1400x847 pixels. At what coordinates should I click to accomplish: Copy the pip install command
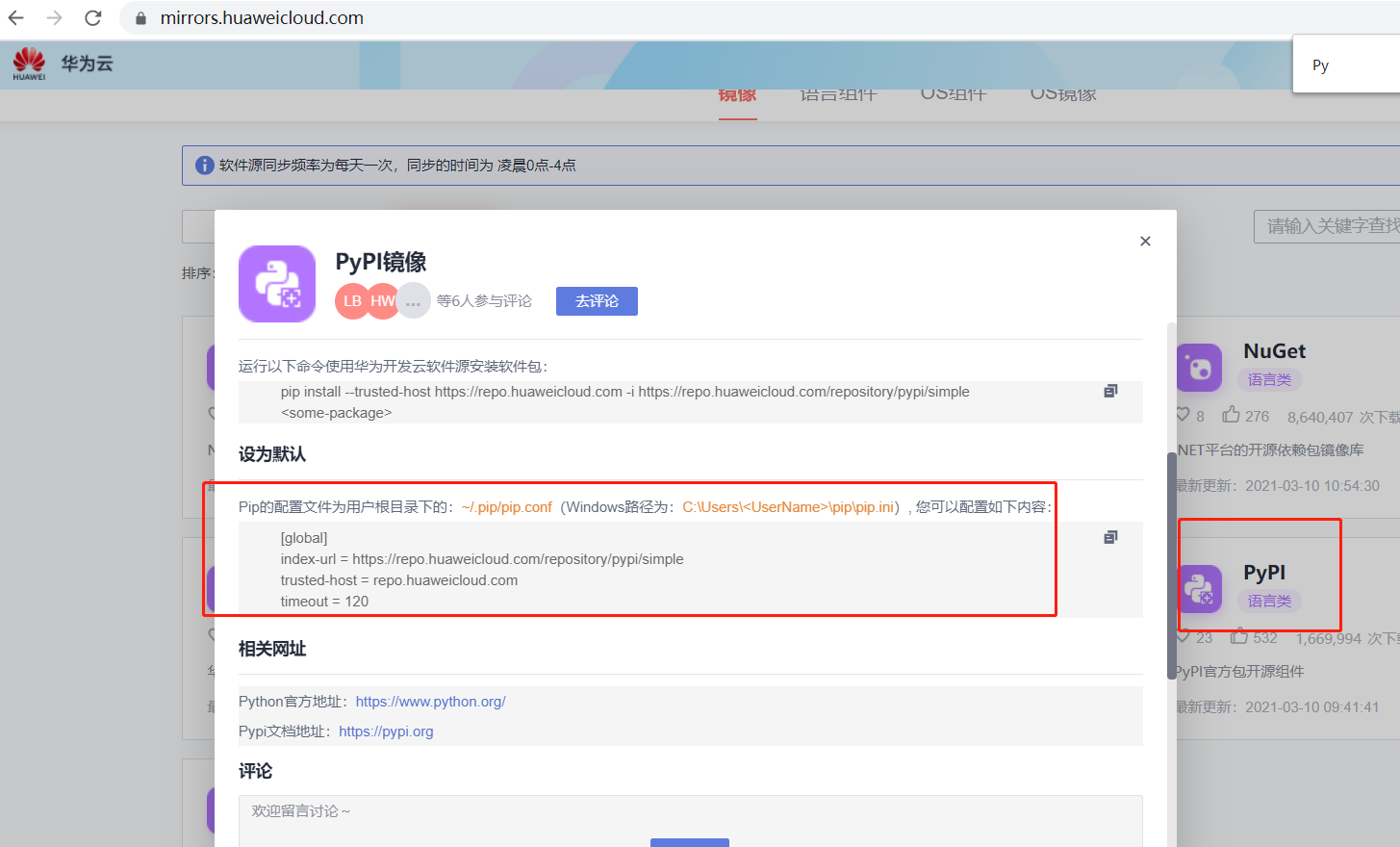tap(1110, 391)
